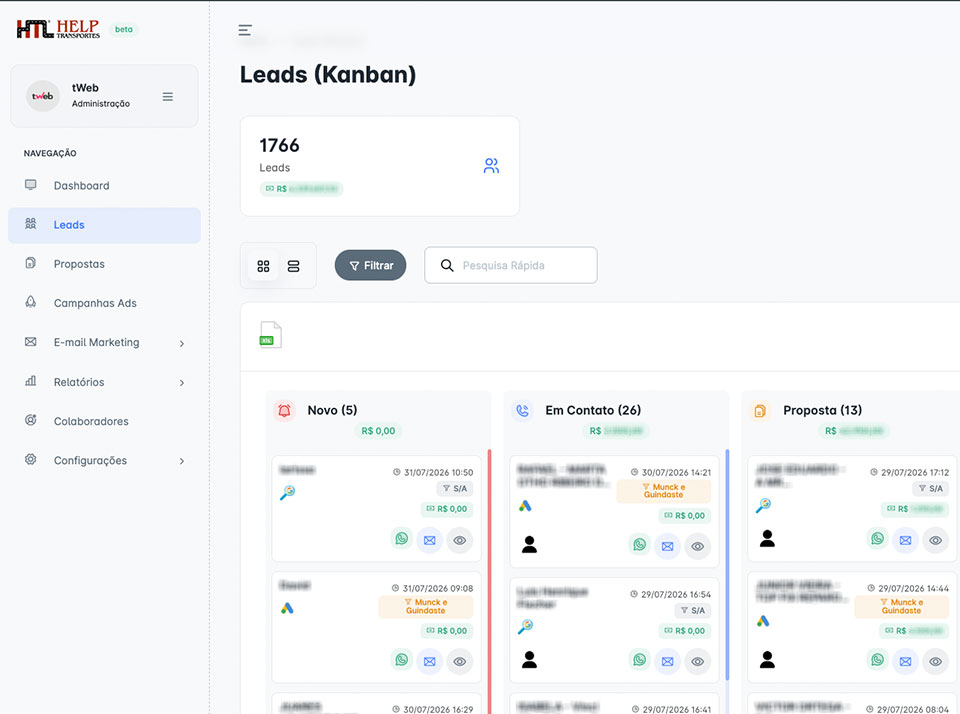The width and height of the screenshot is (960, 714).
Task: Click red scrollbar of Novo column
Action: (x=490, y=582)
